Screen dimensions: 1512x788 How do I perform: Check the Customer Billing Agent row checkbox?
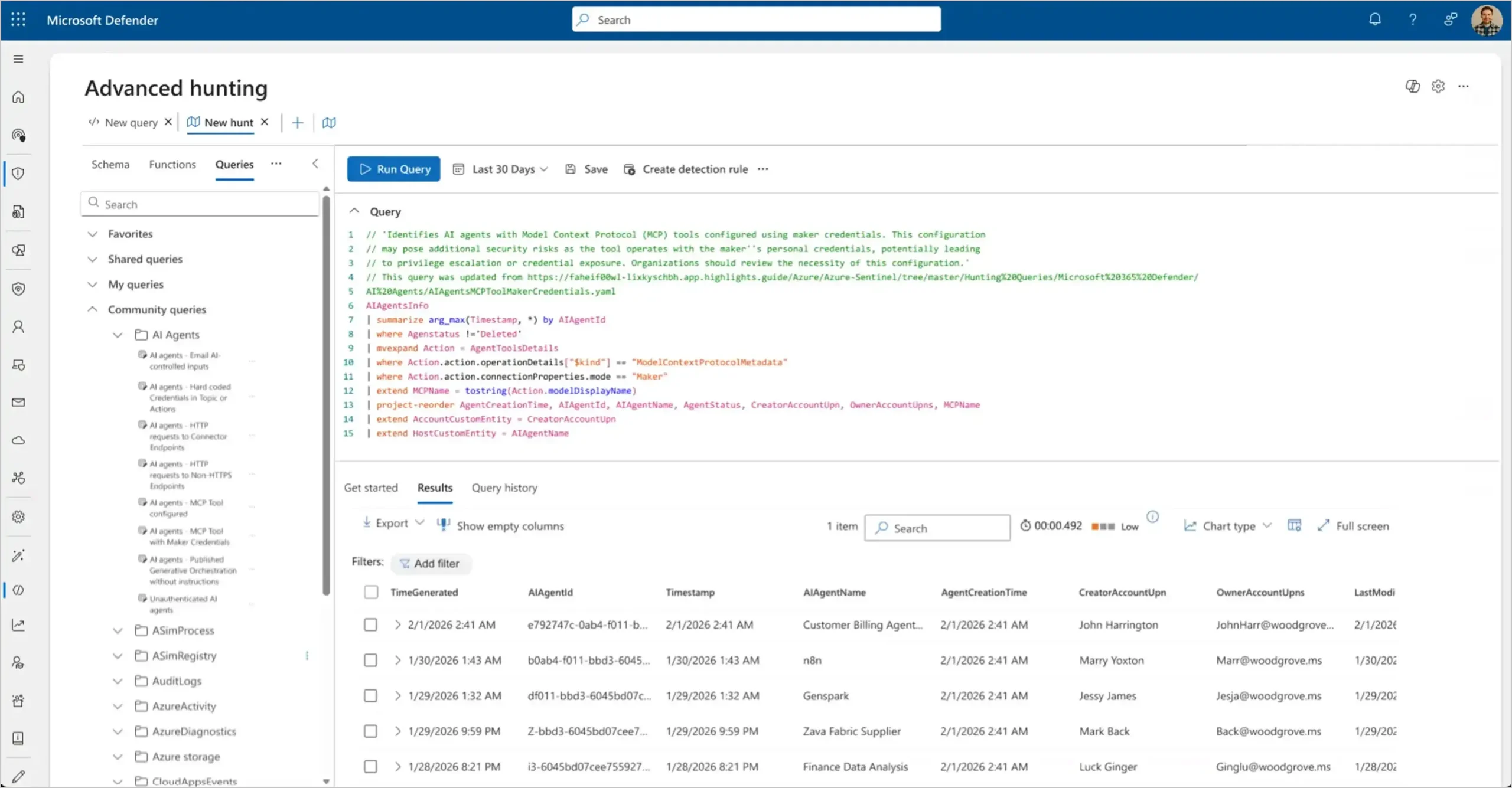[370, 624]
